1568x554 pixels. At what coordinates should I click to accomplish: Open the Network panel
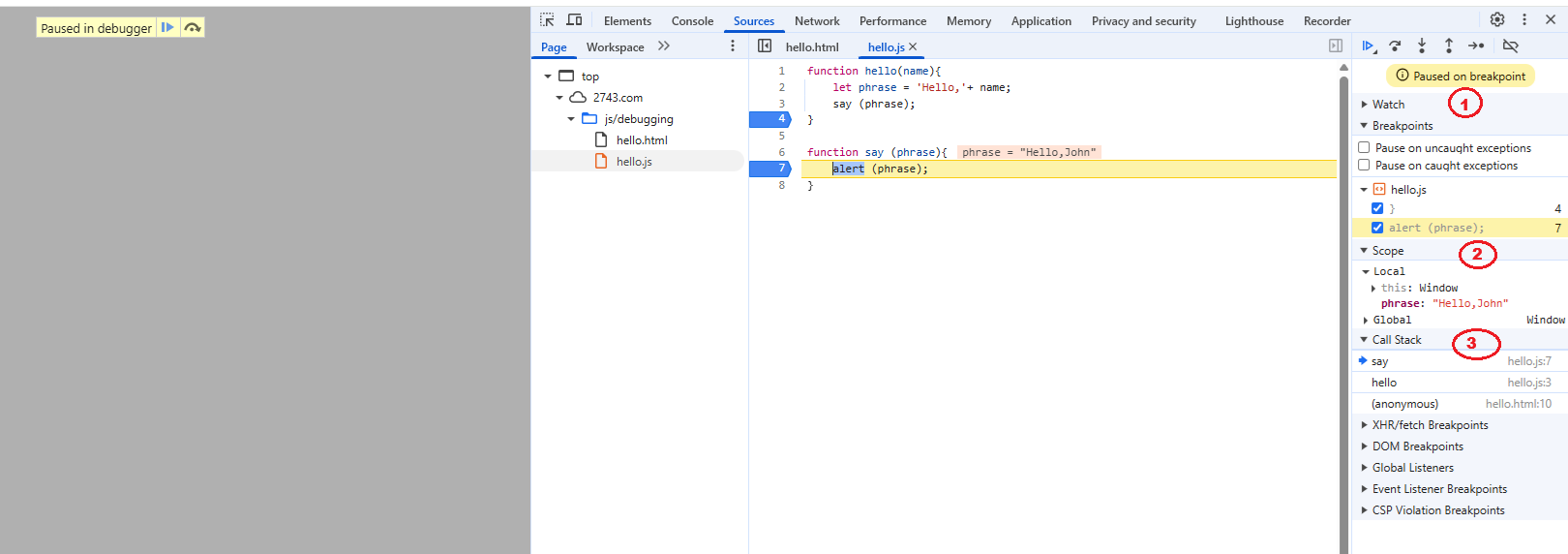(x=817, y=20)
